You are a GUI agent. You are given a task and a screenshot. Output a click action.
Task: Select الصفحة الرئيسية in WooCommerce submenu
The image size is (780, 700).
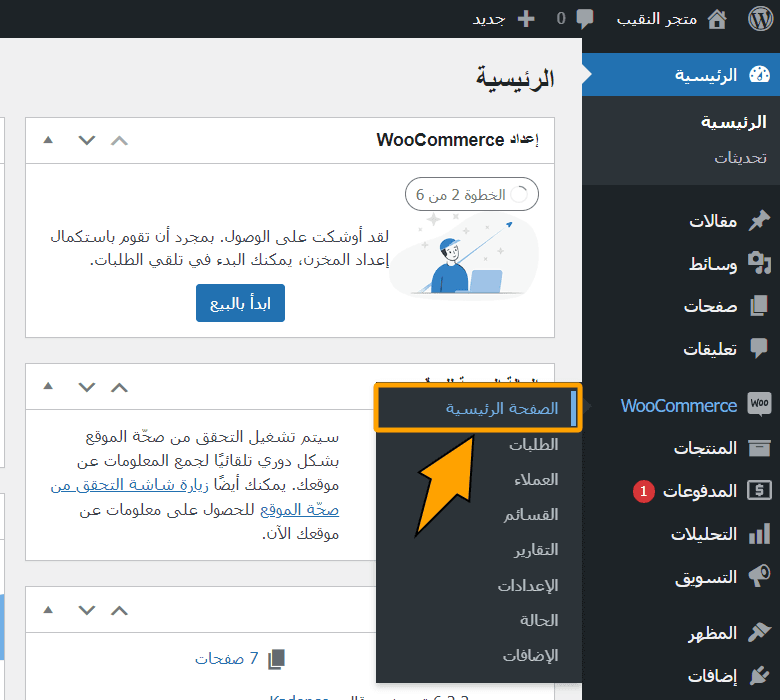[502, 409]
